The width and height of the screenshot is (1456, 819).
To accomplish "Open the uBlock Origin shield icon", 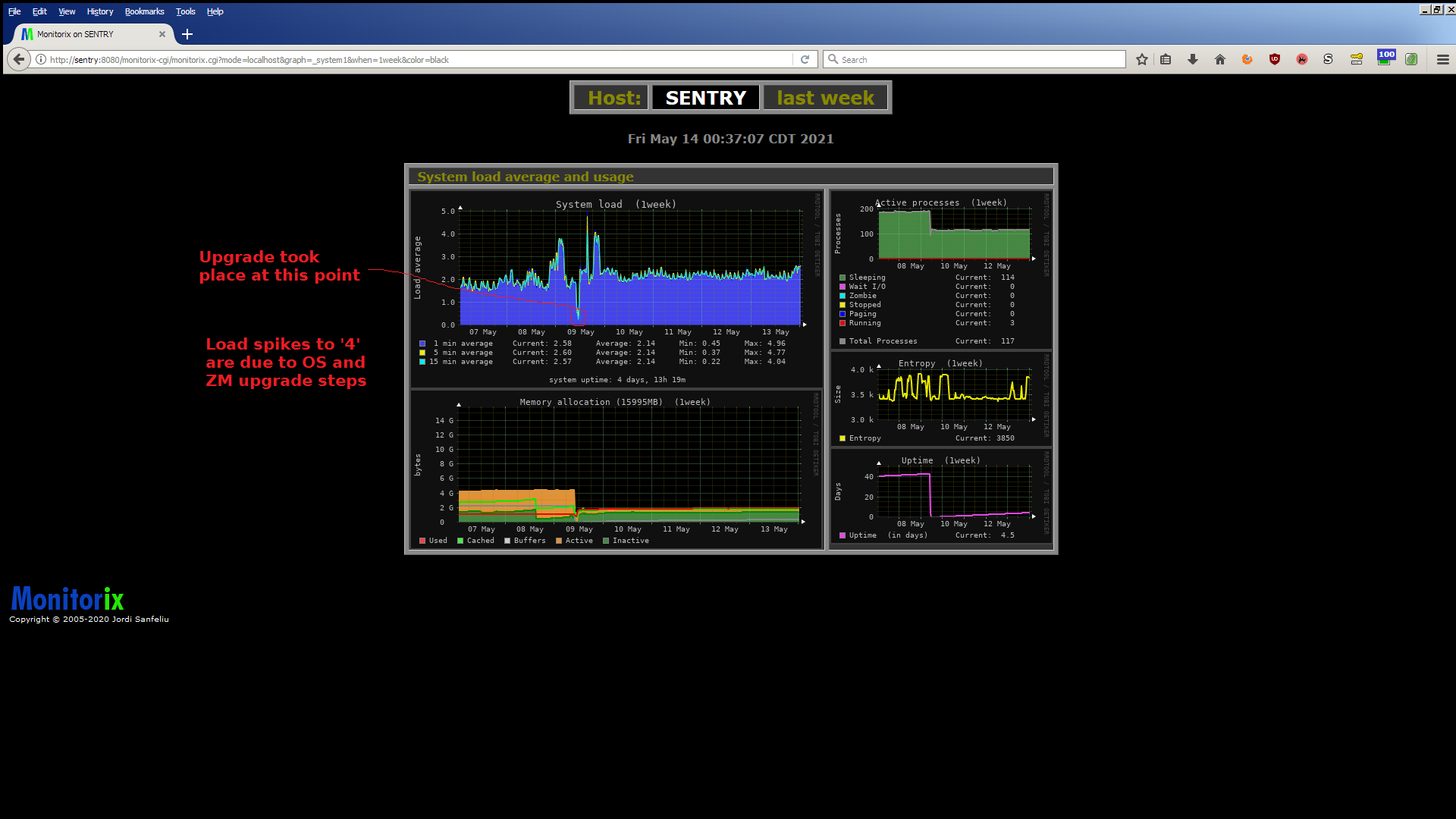I will pos(1275,59).
